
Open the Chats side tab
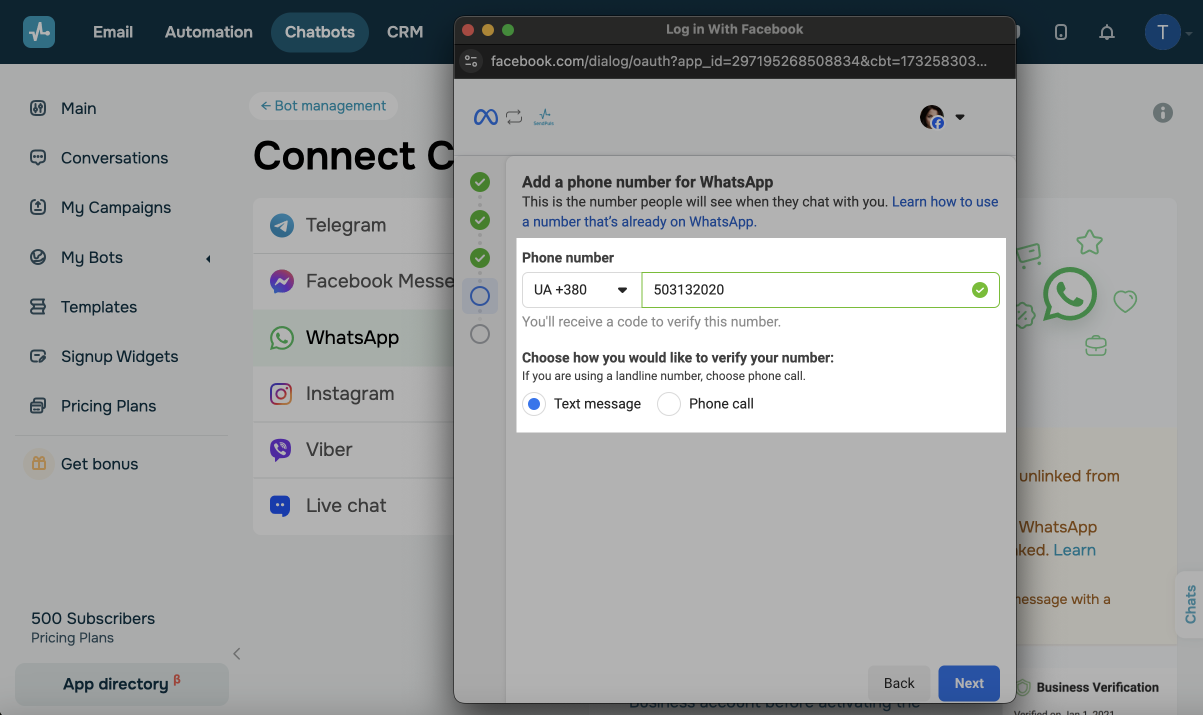coord(1190,604)
